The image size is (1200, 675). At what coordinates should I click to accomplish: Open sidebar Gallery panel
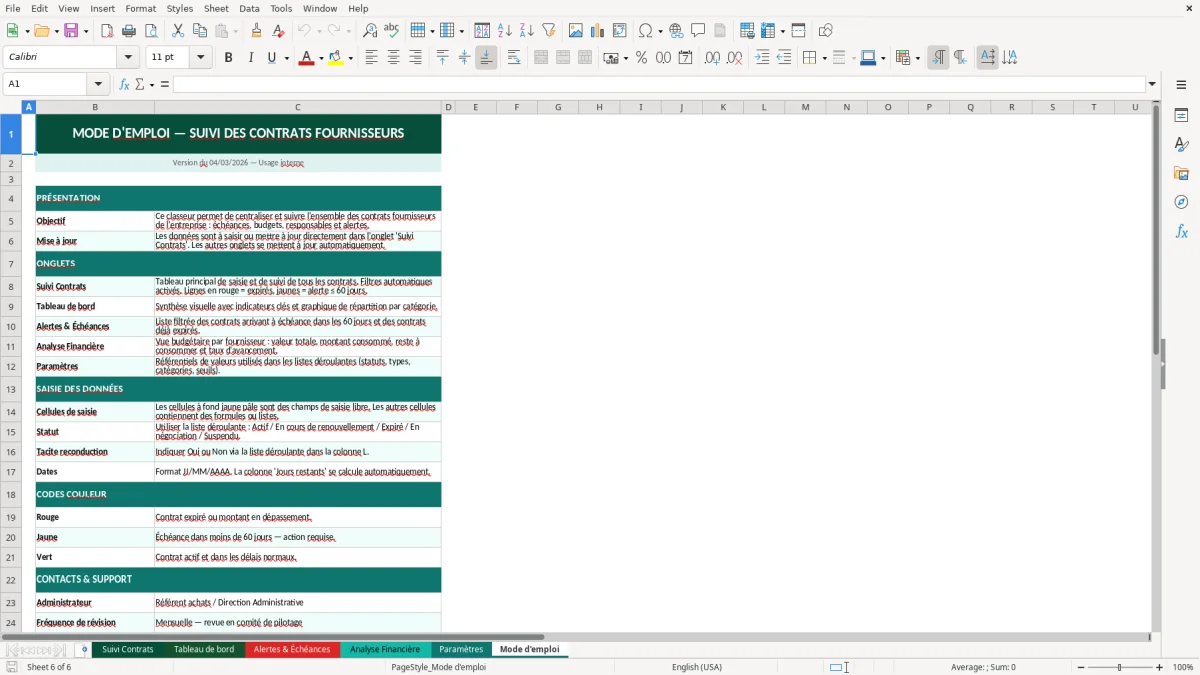1181,173
